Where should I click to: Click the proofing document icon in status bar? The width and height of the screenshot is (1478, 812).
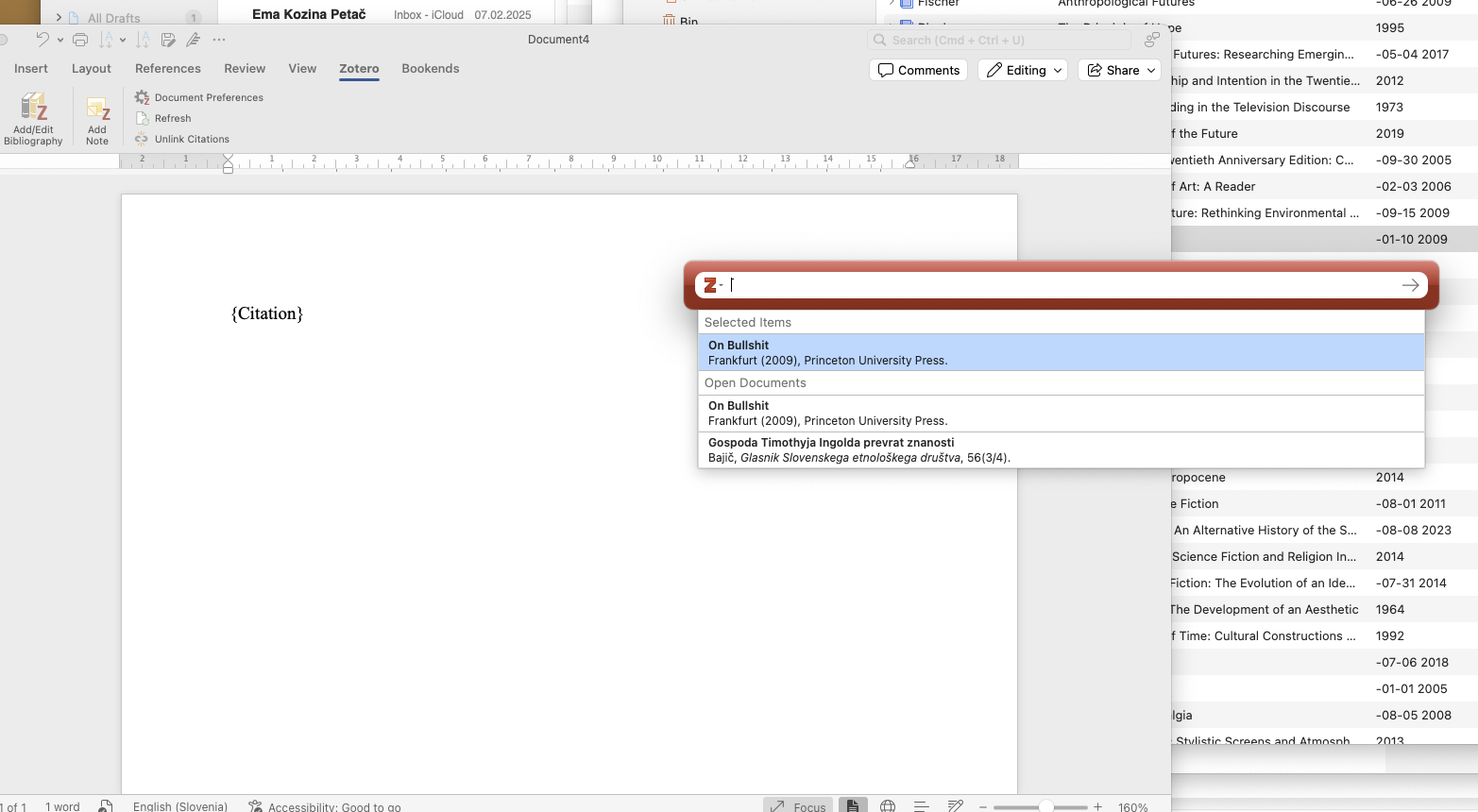pyautogui.click(x=106, y=806)
